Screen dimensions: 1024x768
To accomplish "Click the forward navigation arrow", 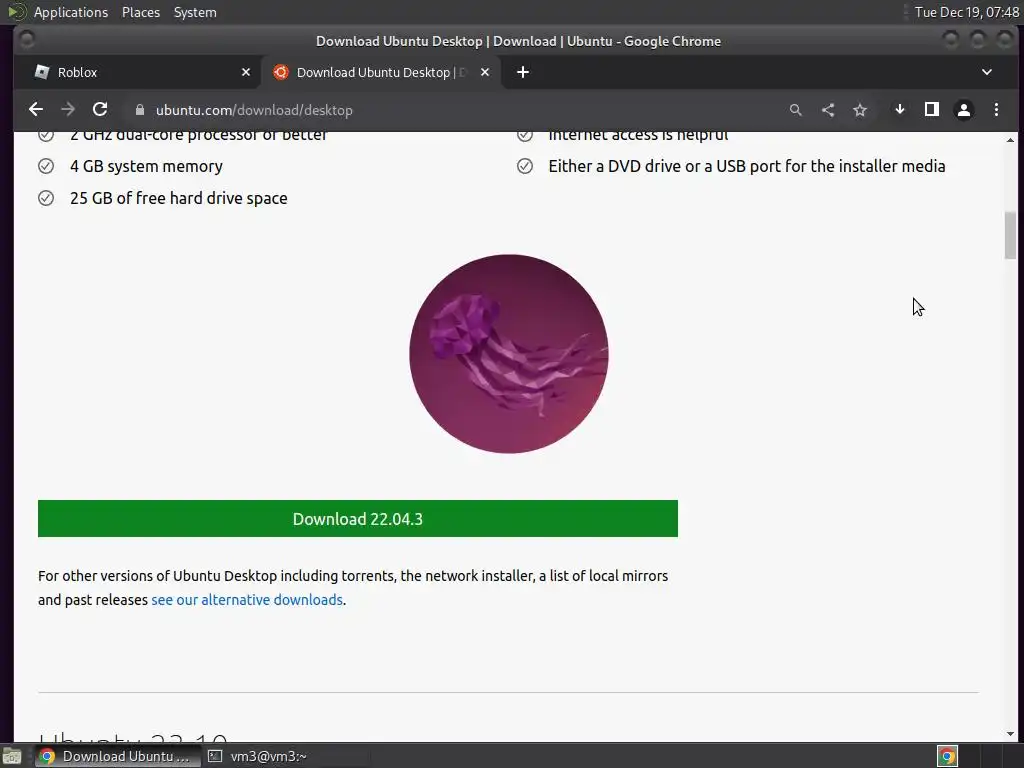I will point(68,110).
